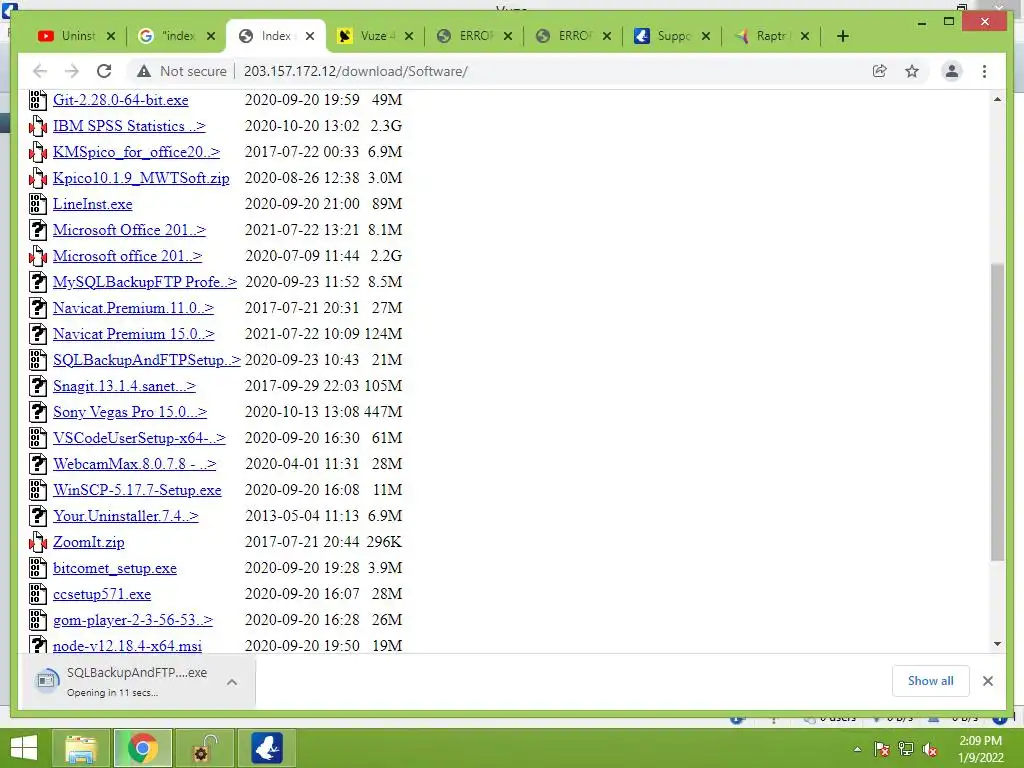Open ccsetup571.exe link

[102, 594]
